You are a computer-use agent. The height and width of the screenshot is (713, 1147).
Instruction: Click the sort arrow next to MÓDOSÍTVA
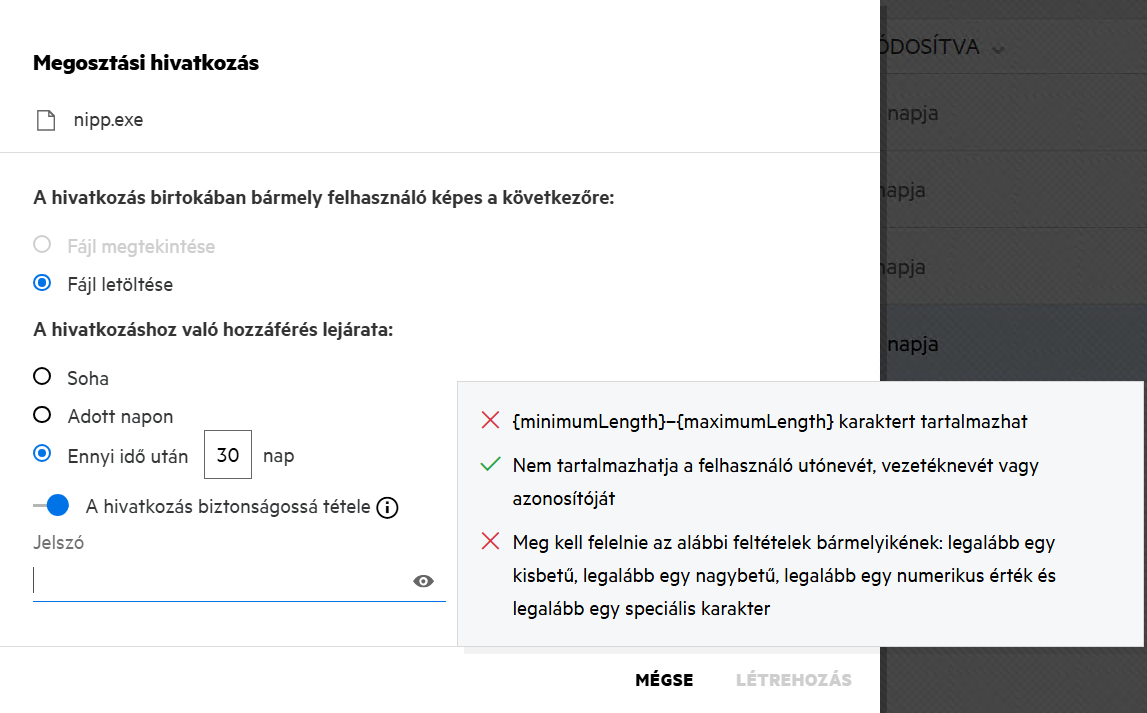997,48
